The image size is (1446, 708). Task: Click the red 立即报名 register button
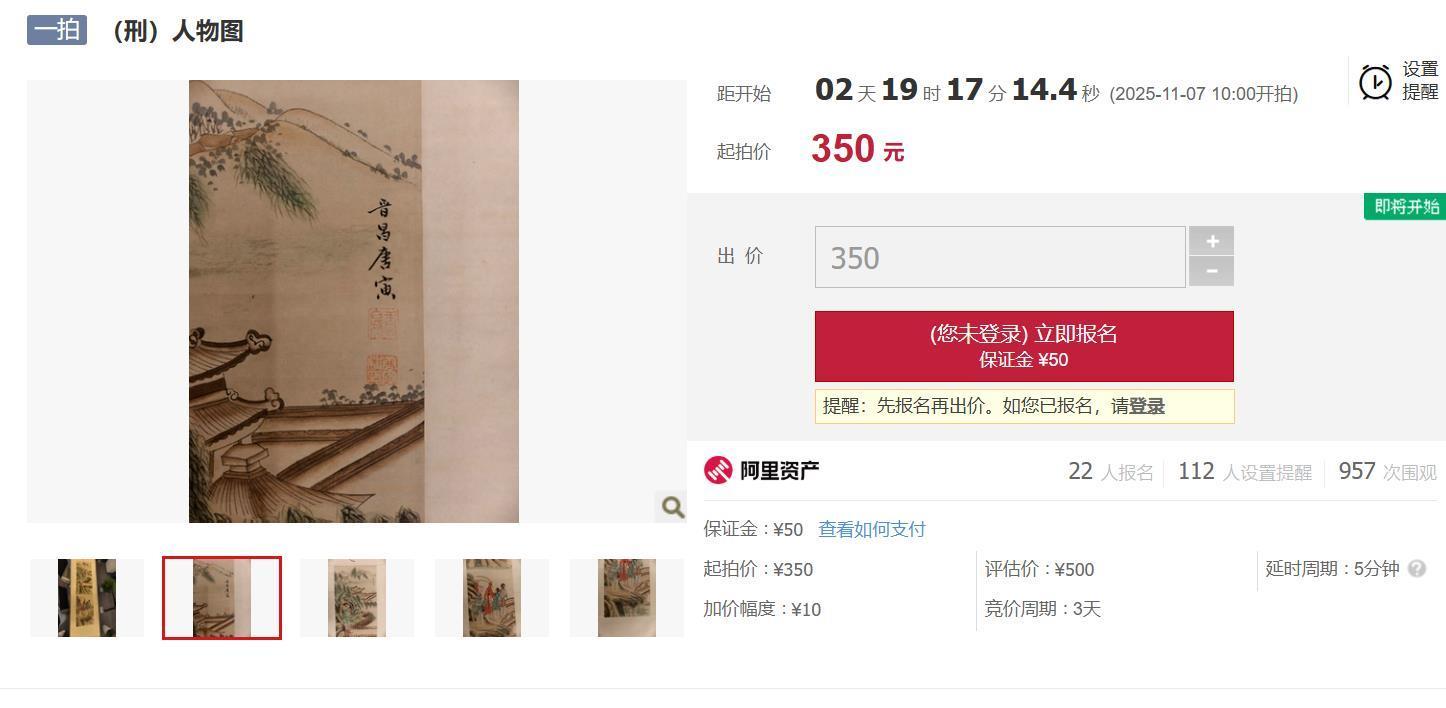coord(1024,346)
